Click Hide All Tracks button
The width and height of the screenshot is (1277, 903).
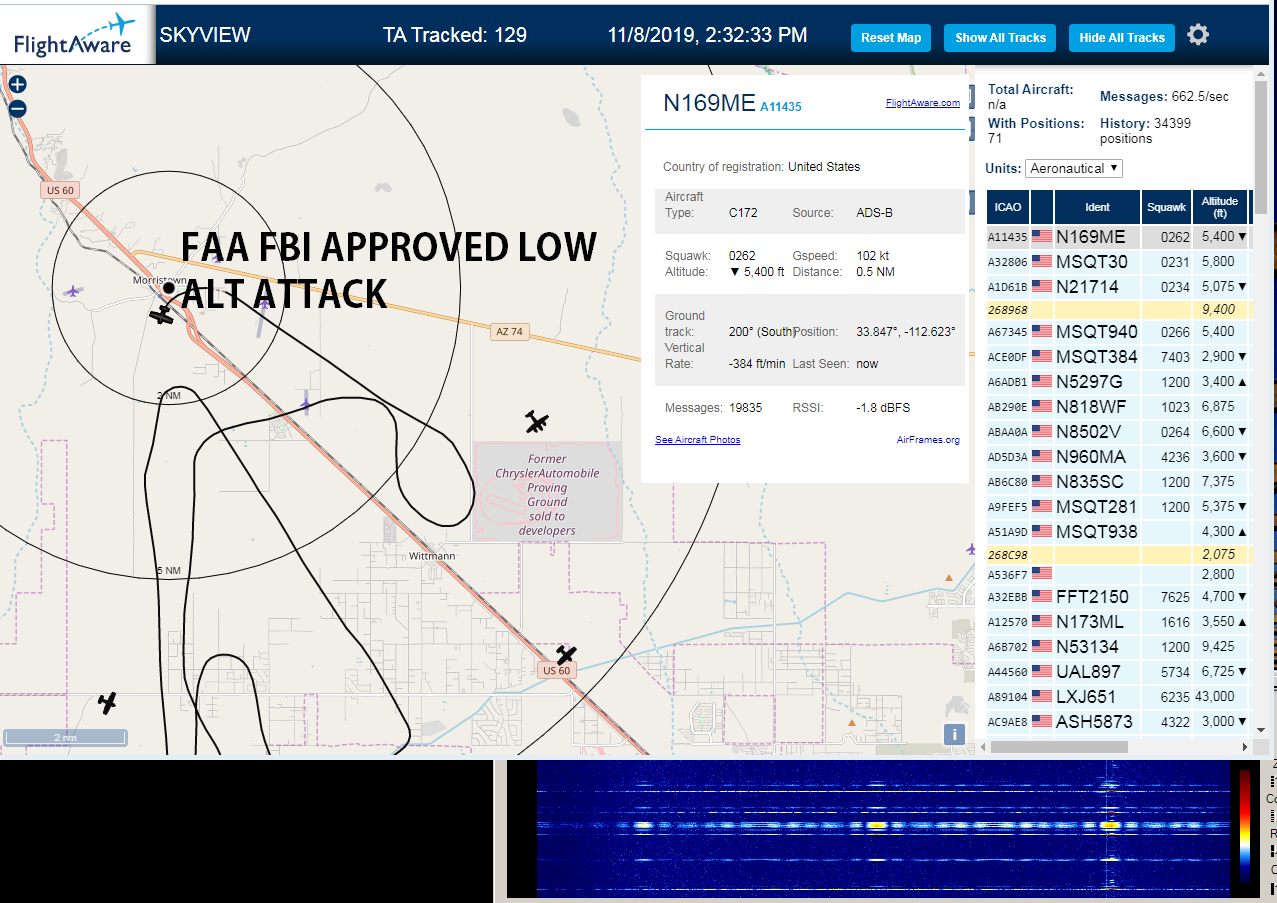1122,38
